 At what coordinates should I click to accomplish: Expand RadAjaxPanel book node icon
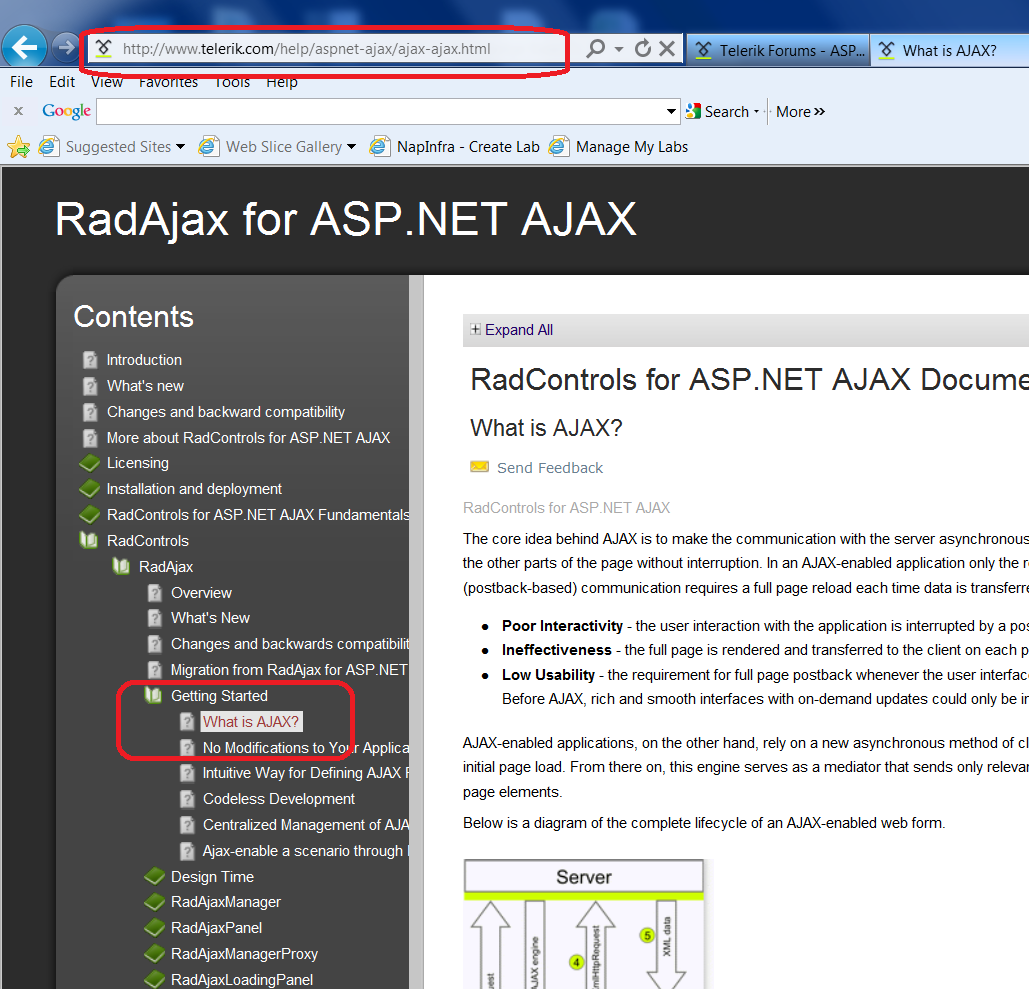click(154, 927)
